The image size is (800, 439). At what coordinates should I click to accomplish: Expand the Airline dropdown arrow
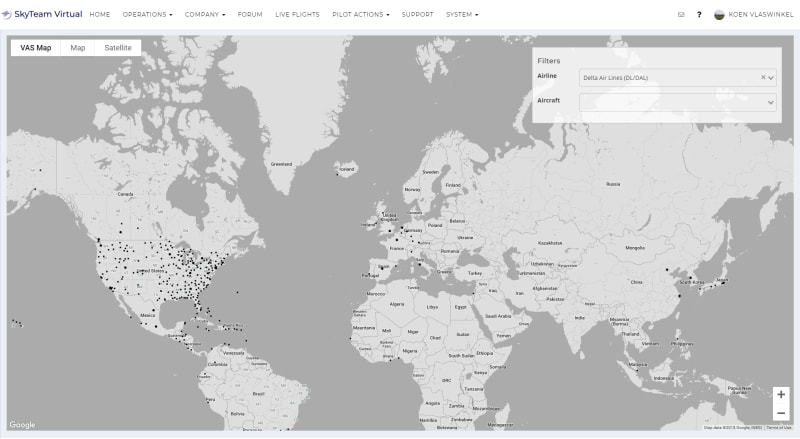771,78
